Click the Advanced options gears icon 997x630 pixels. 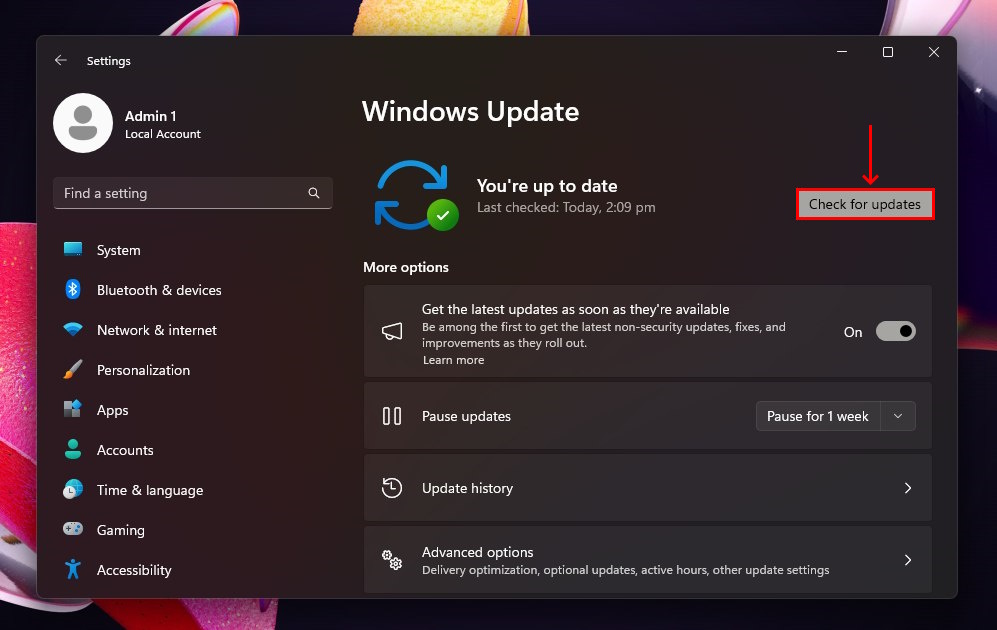click(x=392, y=560)
